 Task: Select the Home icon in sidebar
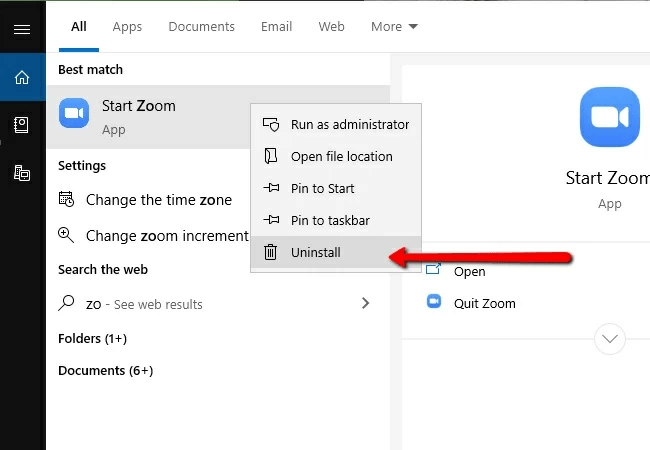click(x=22, y=77)
